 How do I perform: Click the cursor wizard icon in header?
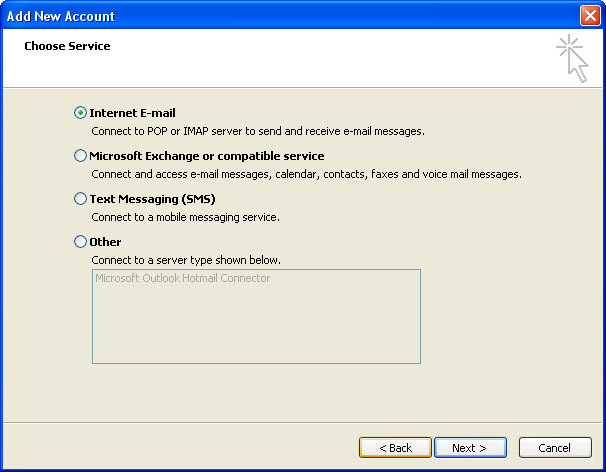click(x=573, y=59)
